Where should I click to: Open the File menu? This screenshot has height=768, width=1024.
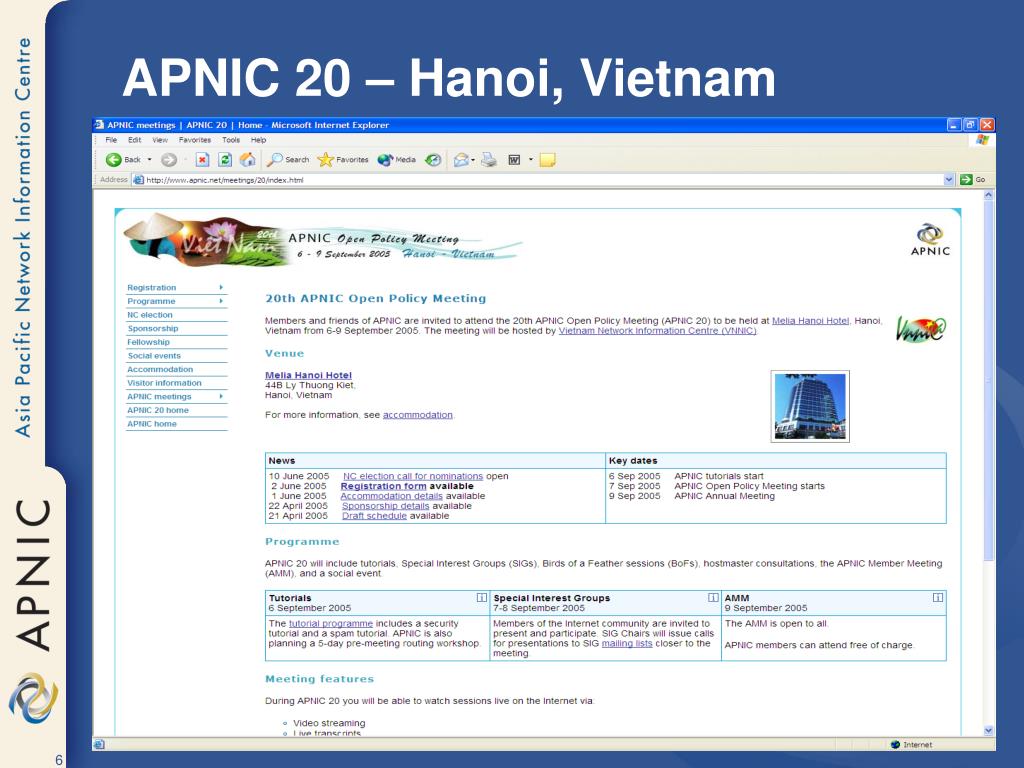pos(111,140)
